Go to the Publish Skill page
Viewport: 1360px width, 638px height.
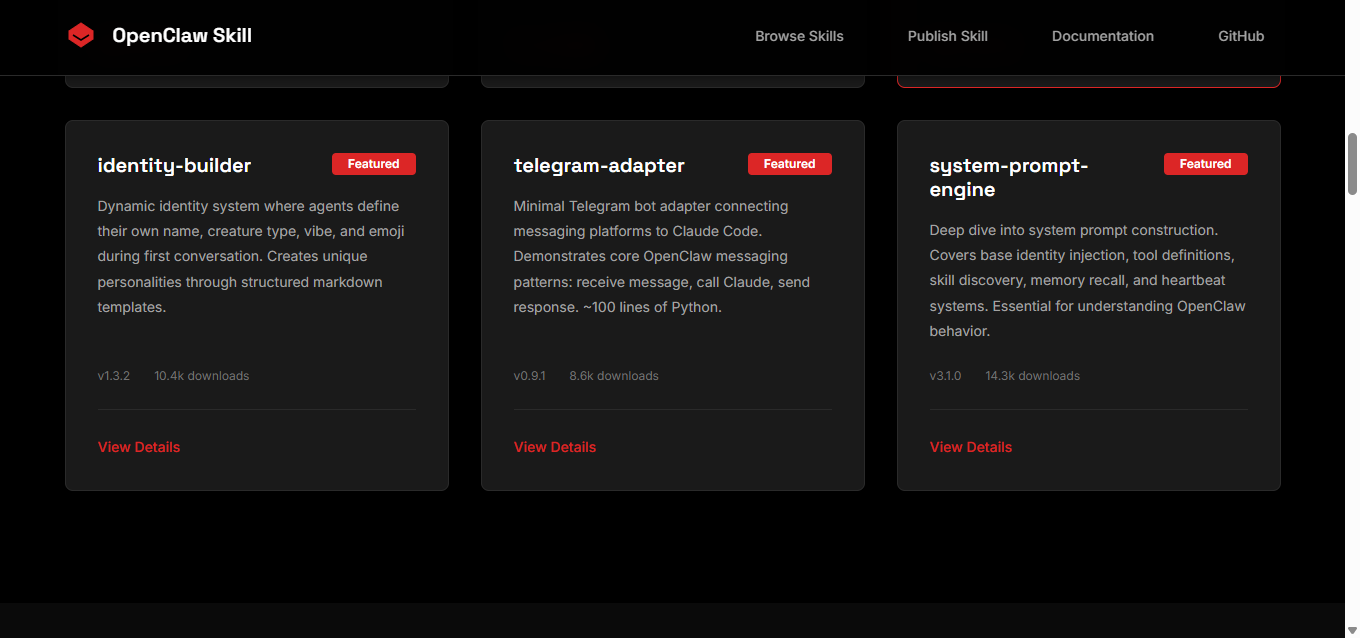click(x=947, y=36)
